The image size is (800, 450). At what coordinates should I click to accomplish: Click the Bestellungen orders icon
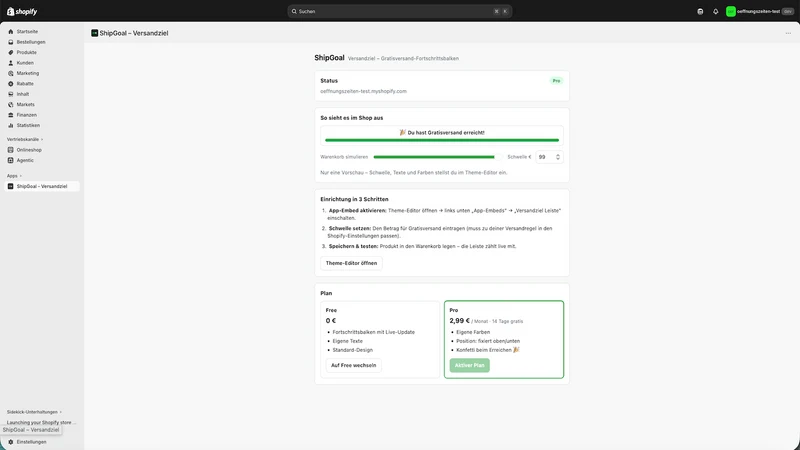(11, 42)
